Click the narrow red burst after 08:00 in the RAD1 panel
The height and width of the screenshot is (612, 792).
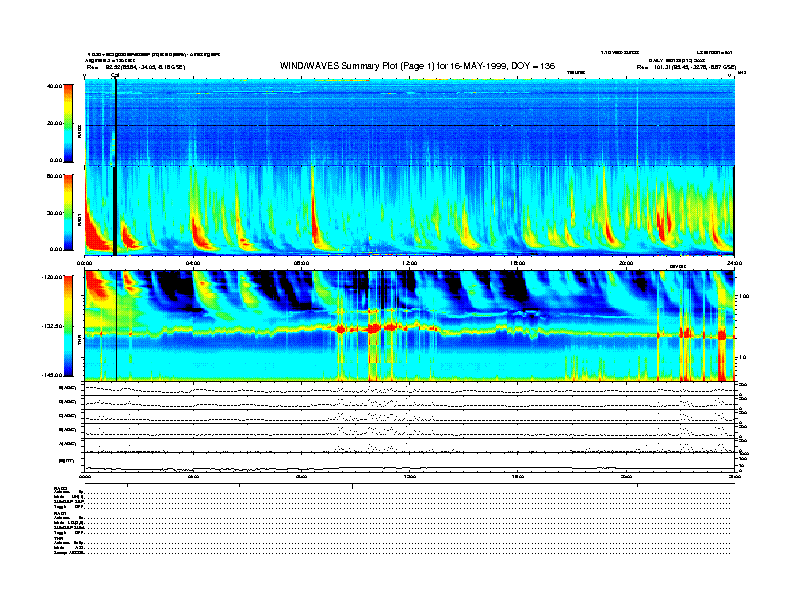click(316, 222)
